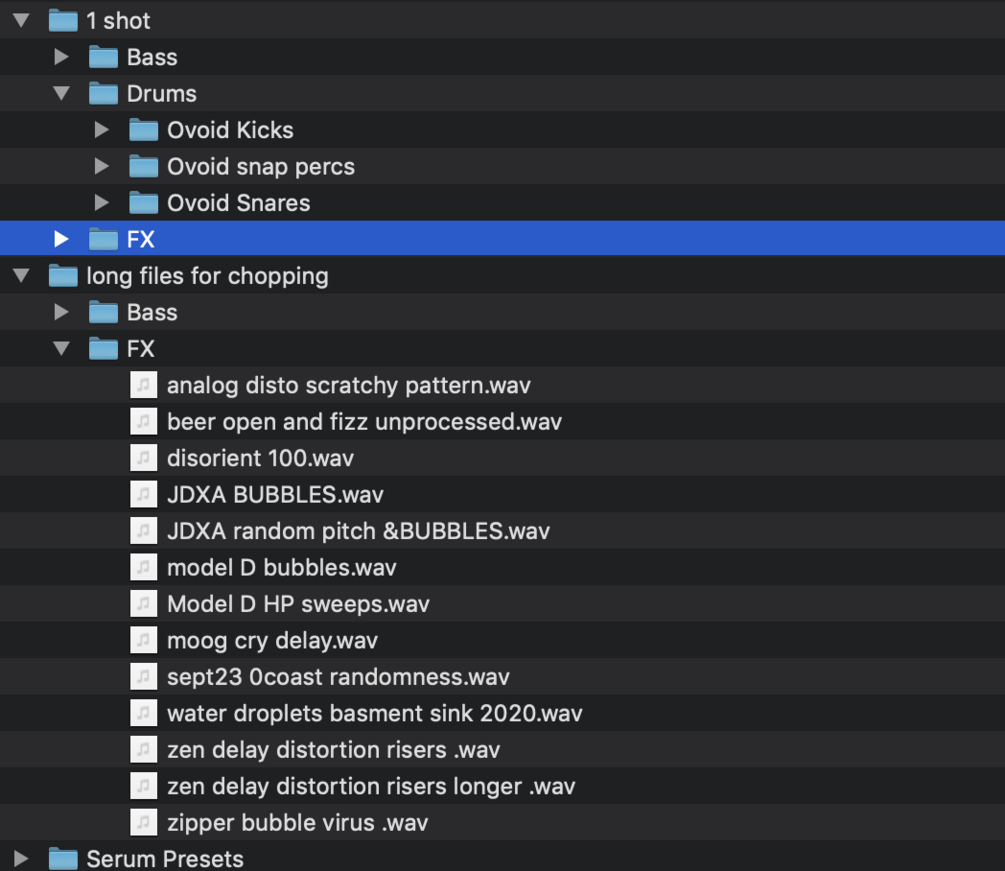Select beer open and fizz unprocessed.wav
Screen dimensions: 1005x871
(364, 422)
